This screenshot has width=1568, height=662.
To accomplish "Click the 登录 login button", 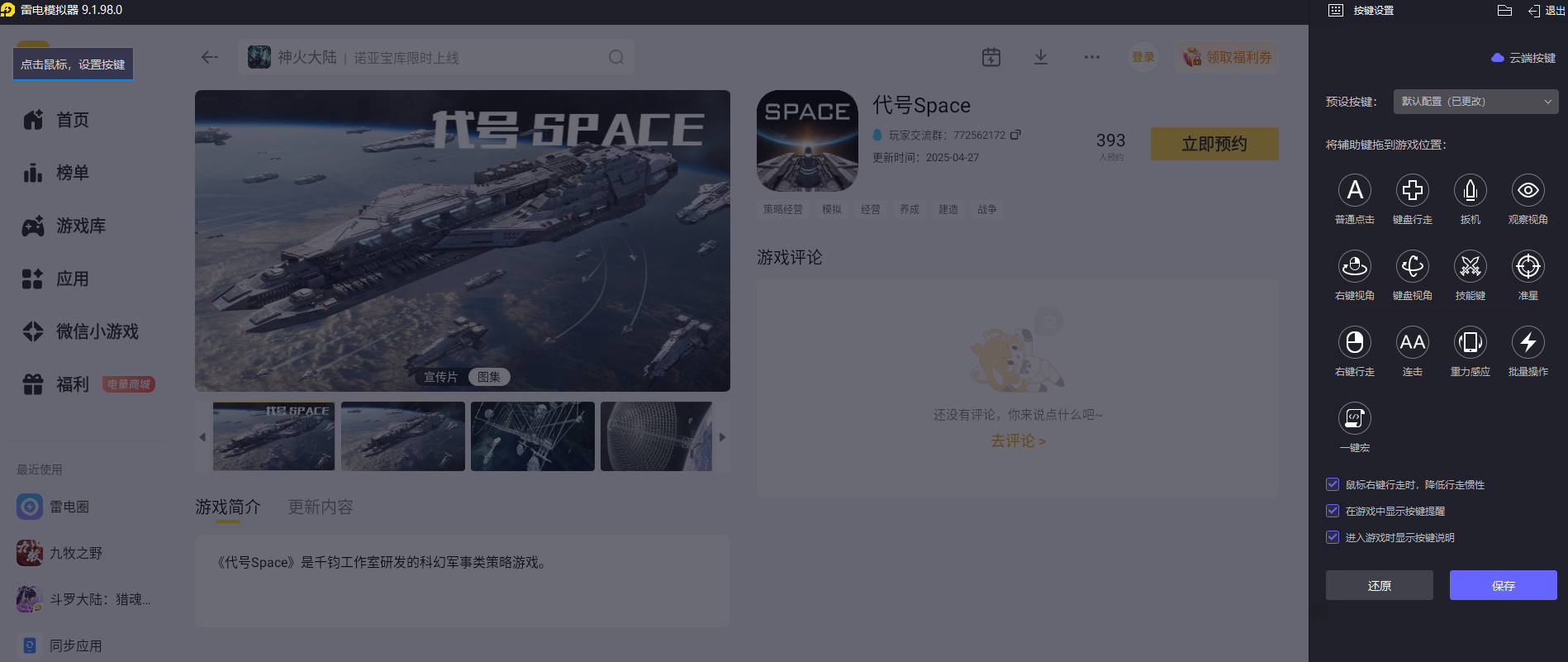I will 1143,57.
